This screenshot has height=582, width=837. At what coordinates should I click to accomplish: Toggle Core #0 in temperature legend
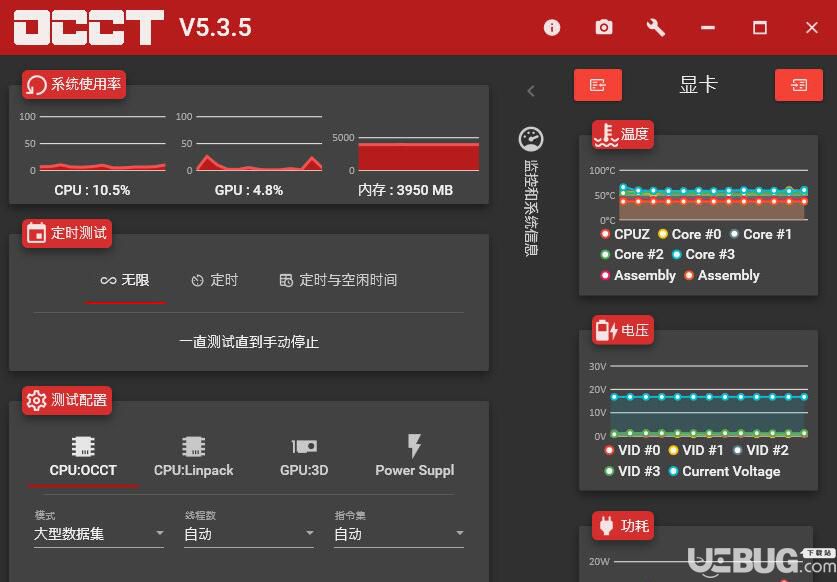click(690, 234)
